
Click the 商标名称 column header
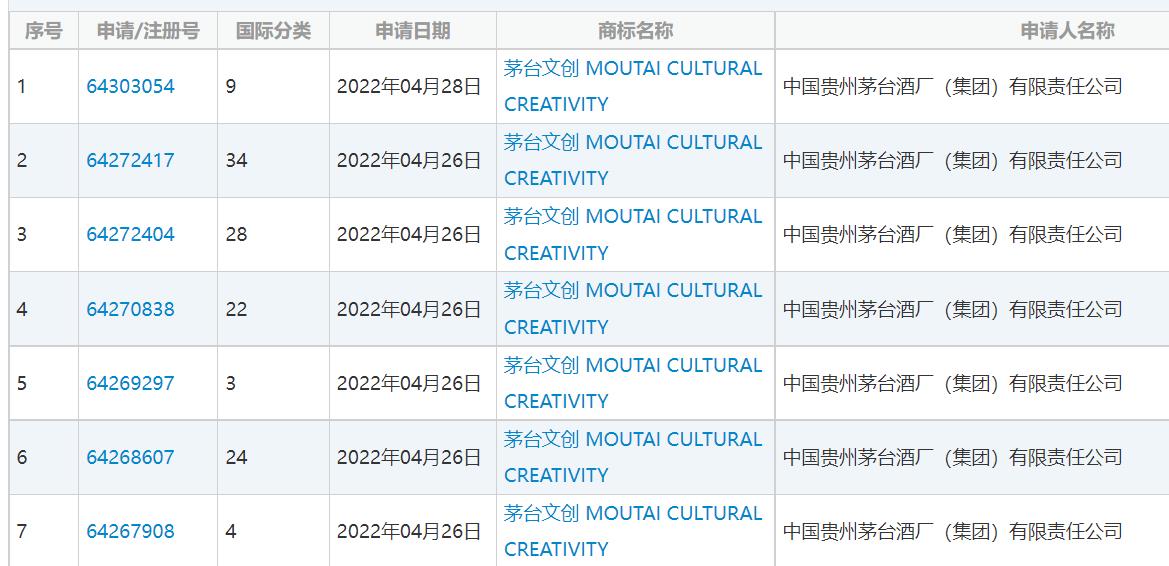point(635,31)
